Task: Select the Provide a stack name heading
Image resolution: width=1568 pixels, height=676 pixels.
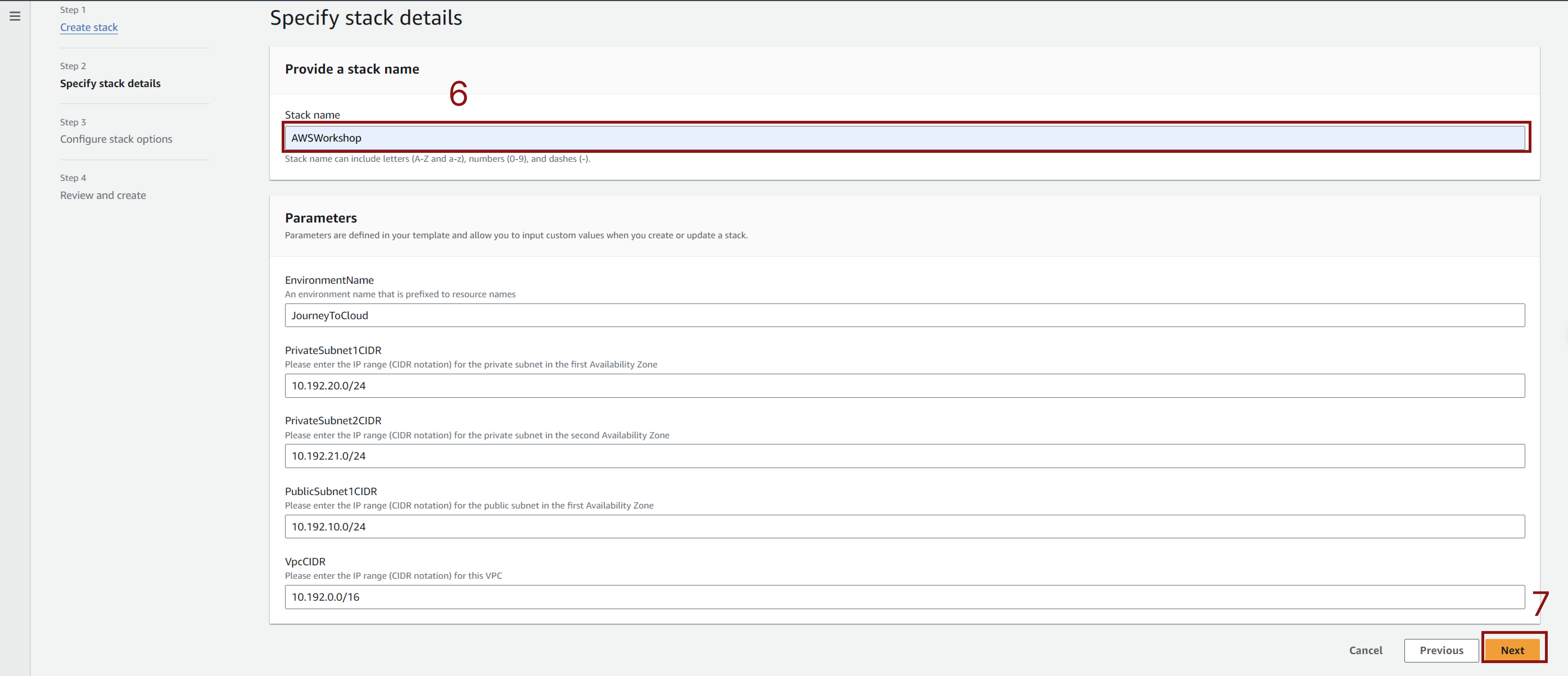Action: tap(352, 69)
